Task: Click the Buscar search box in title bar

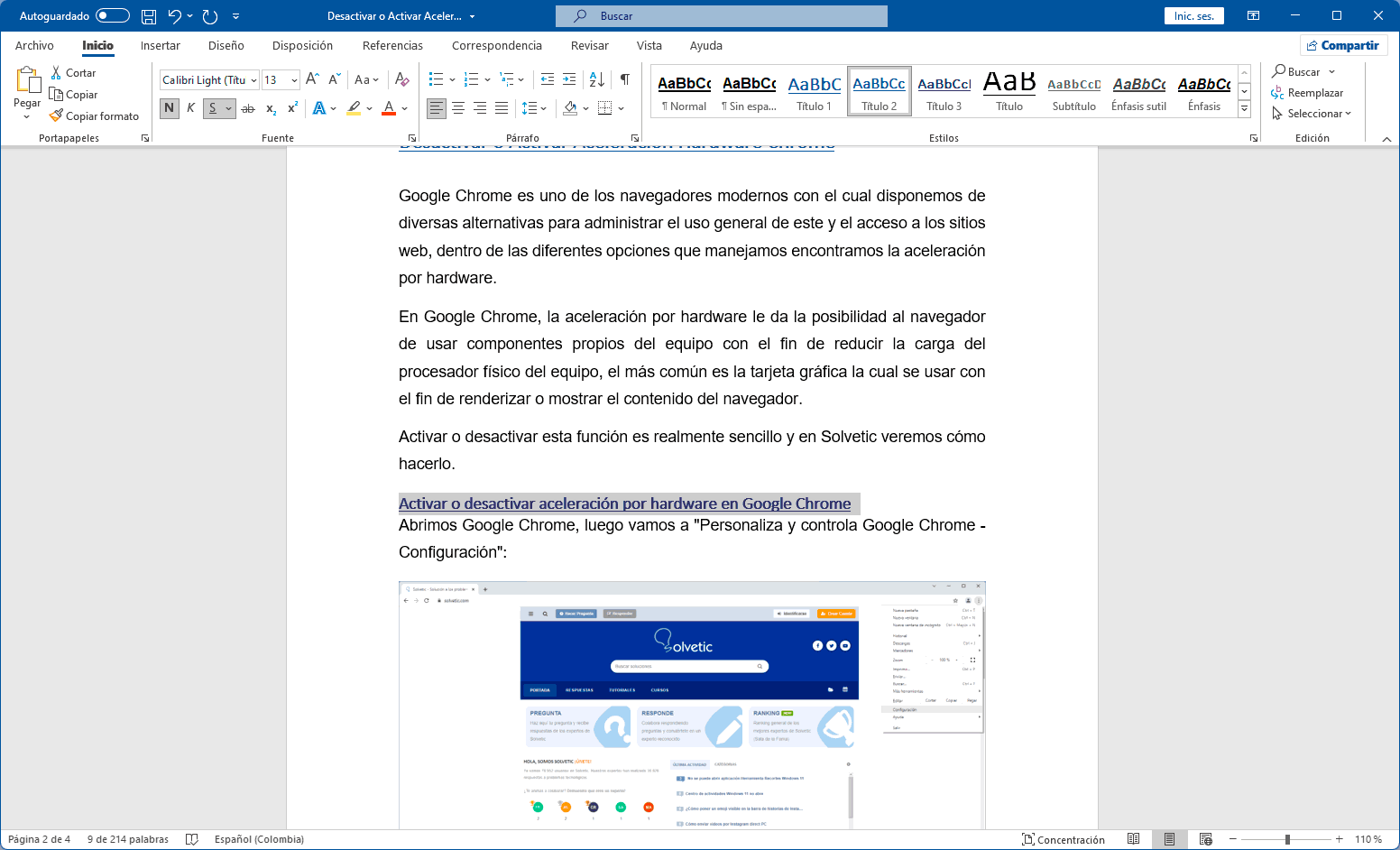Action: pyautogui.click(x=722, y=16)
